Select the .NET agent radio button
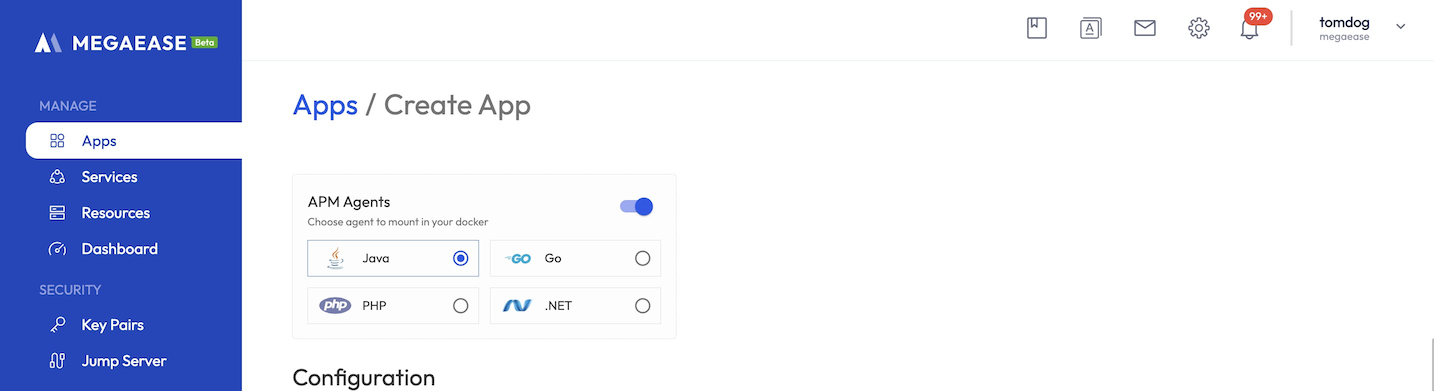This screenshot has width=1434, height=391. coord(642,306)
